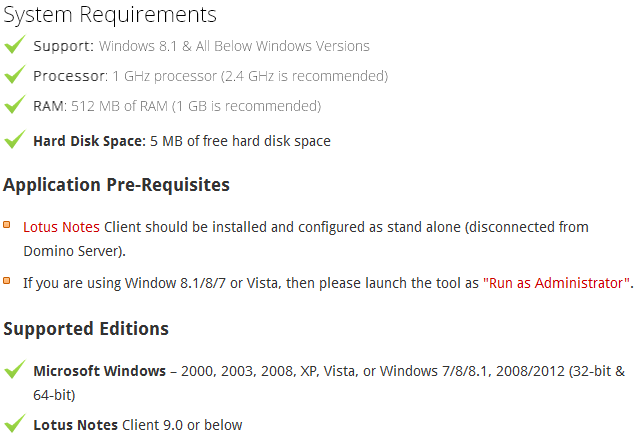Click the checkmark beside Microsoft Windows
636x439 pixels.
point(15,369)
